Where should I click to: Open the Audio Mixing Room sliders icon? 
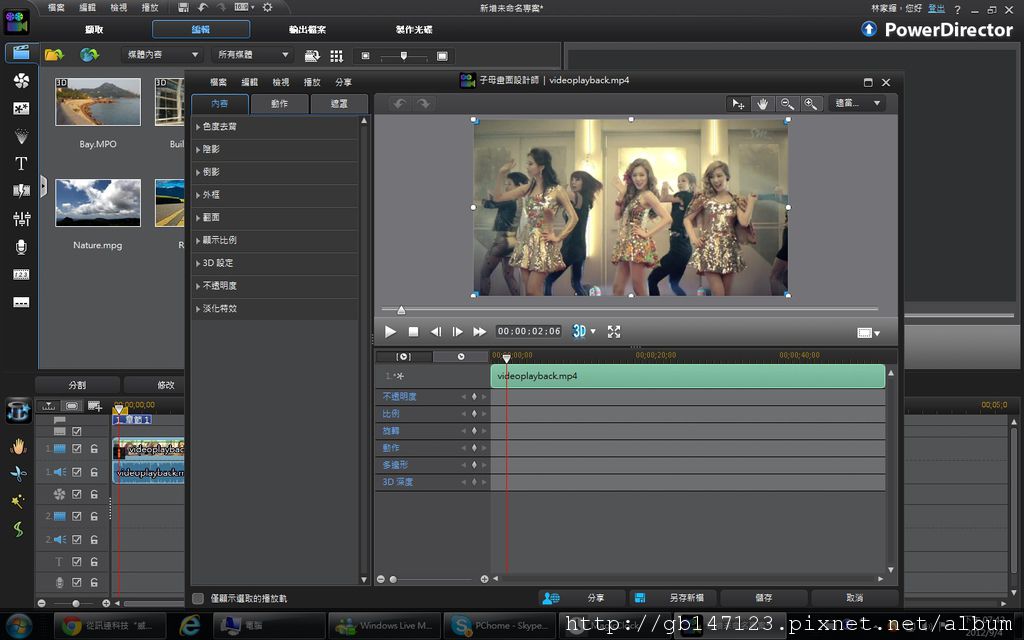pyautogui.click(x=21, y=218)
